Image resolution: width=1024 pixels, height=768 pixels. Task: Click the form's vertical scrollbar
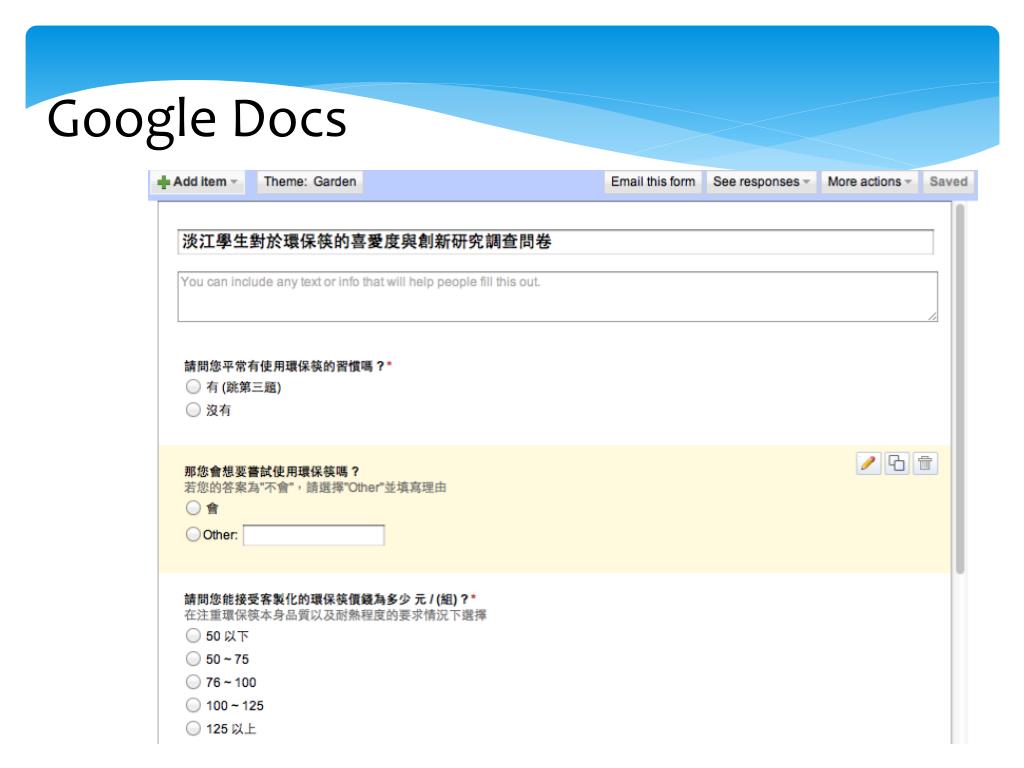tap(959, 389)
